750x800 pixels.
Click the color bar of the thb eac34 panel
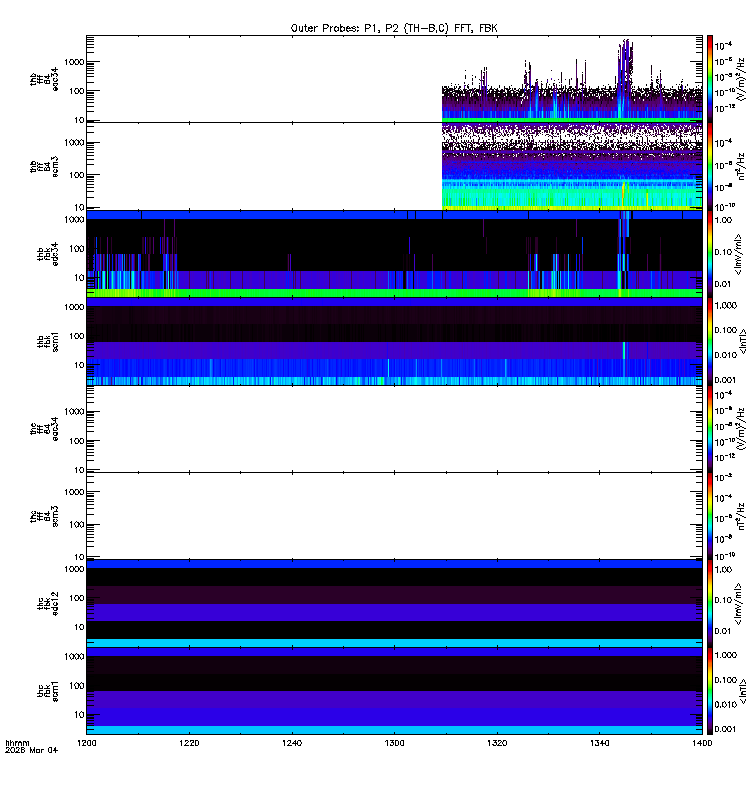coord(709,79)
